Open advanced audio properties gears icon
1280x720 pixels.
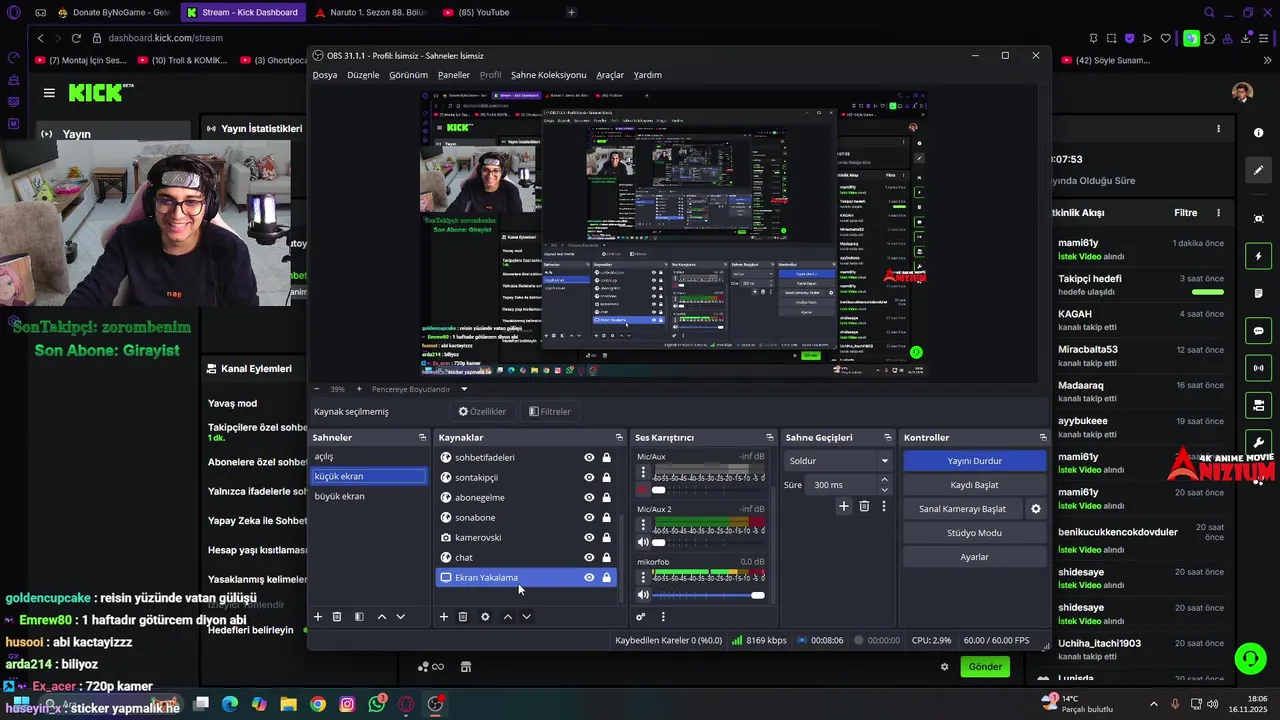tap(641, 617)
